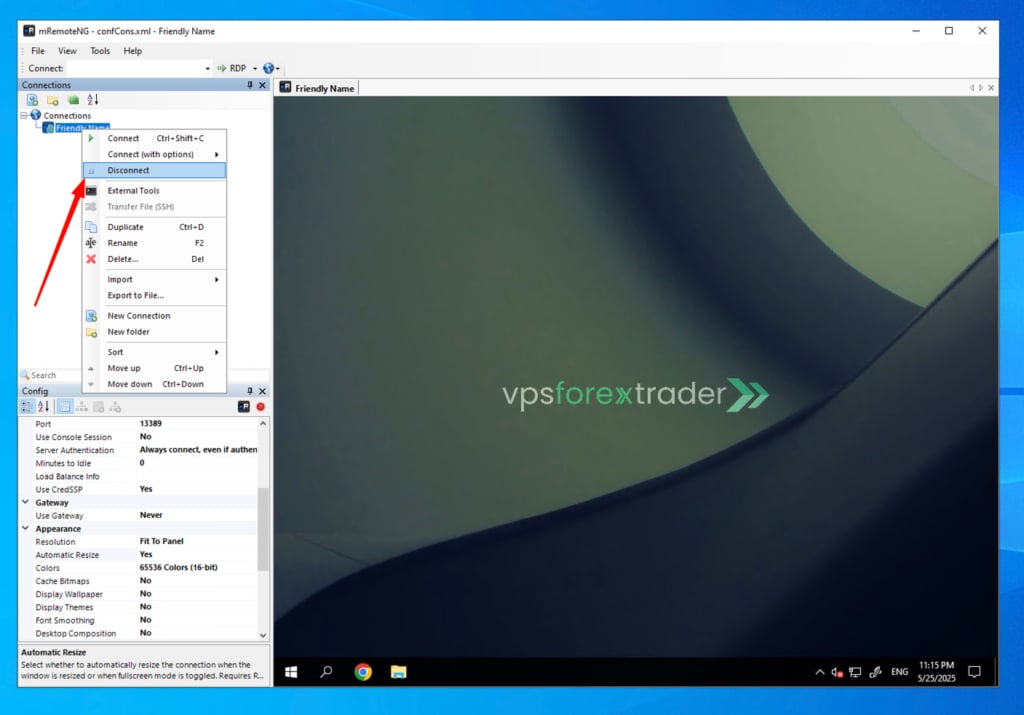Open the File menu

[x=38, y=51]
